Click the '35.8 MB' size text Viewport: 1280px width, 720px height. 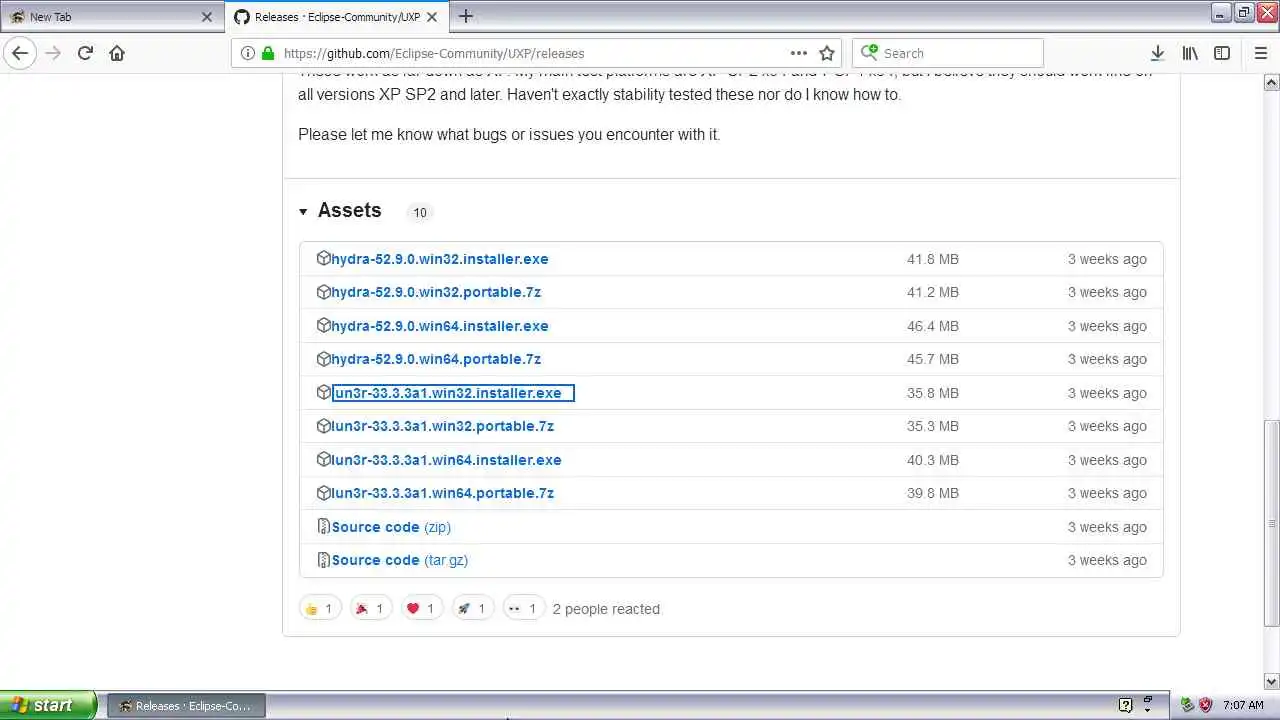coord(933,393)
